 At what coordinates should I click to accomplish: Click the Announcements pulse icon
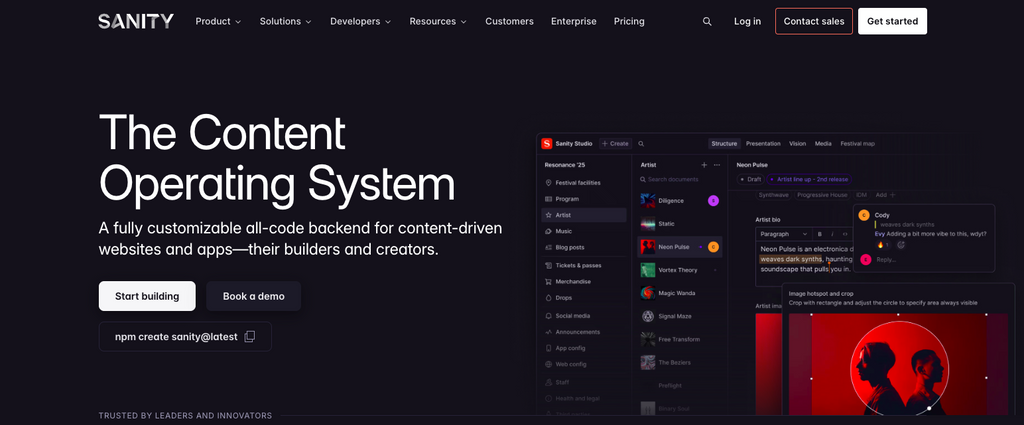click(549, 332)
